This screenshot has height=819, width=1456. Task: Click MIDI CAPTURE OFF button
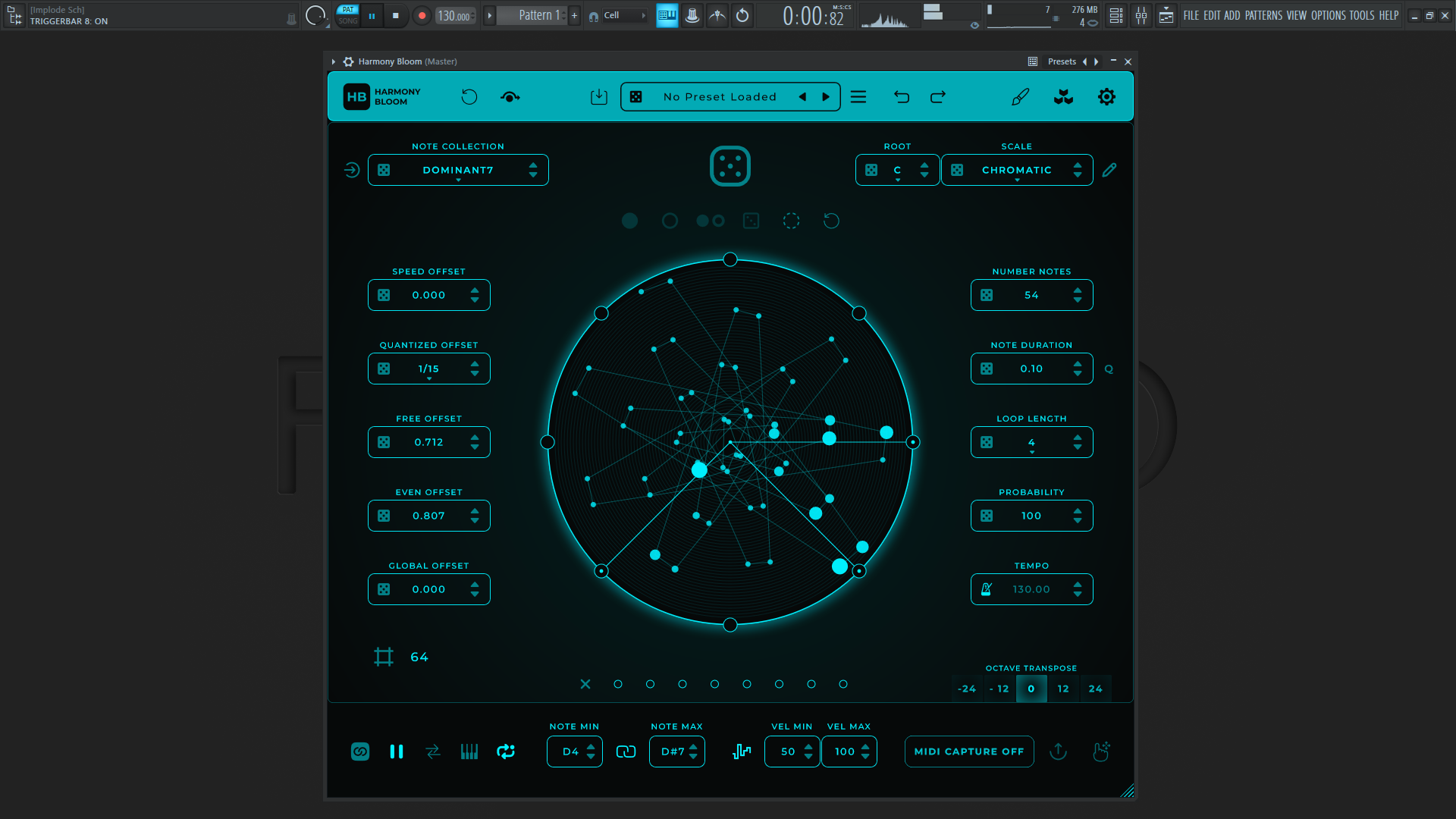(x=969, y=752)
